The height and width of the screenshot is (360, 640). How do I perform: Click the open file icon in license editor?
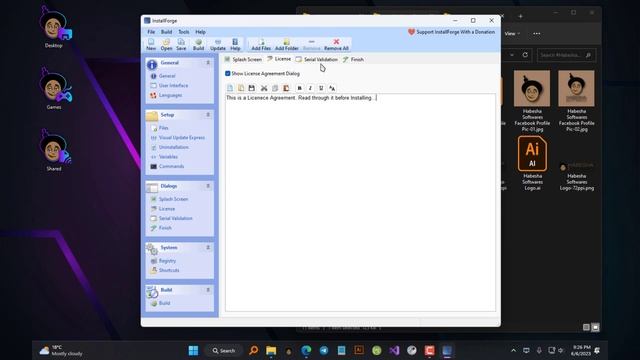pos(241,88)
